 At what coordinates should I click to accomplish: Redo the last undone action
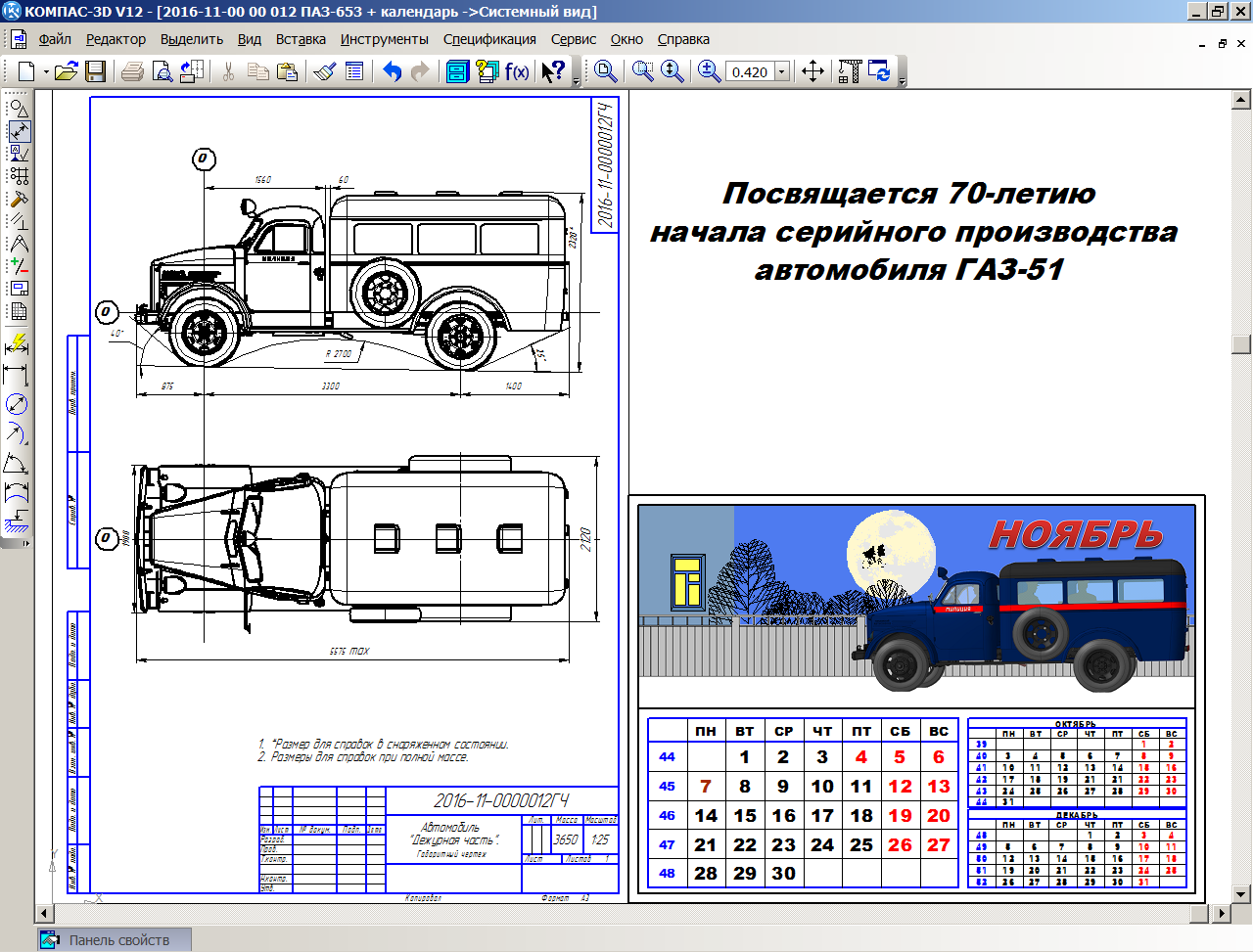pyautogui.click(x=420, y=71)
